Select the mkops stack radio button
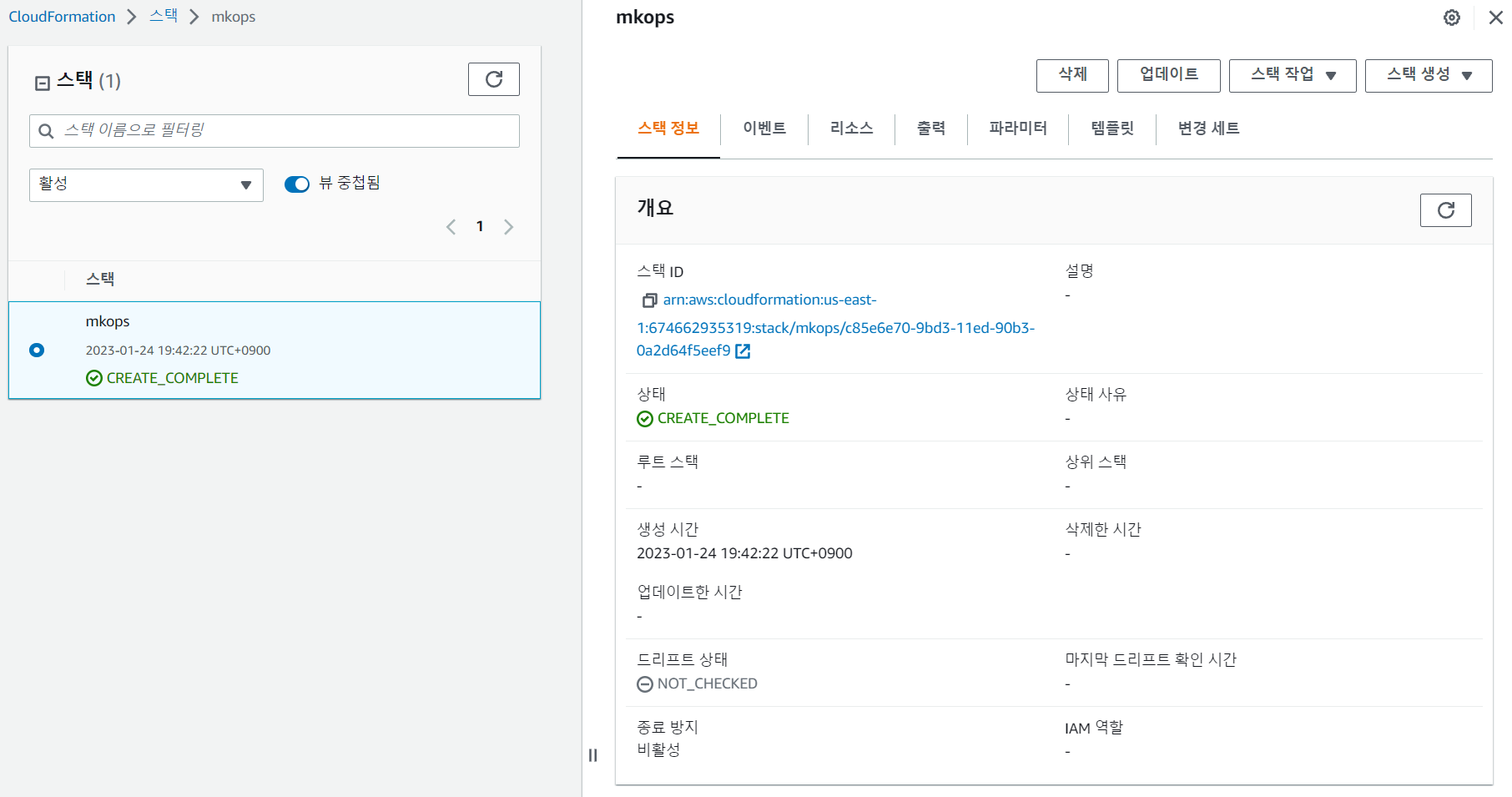 point(37,350)
